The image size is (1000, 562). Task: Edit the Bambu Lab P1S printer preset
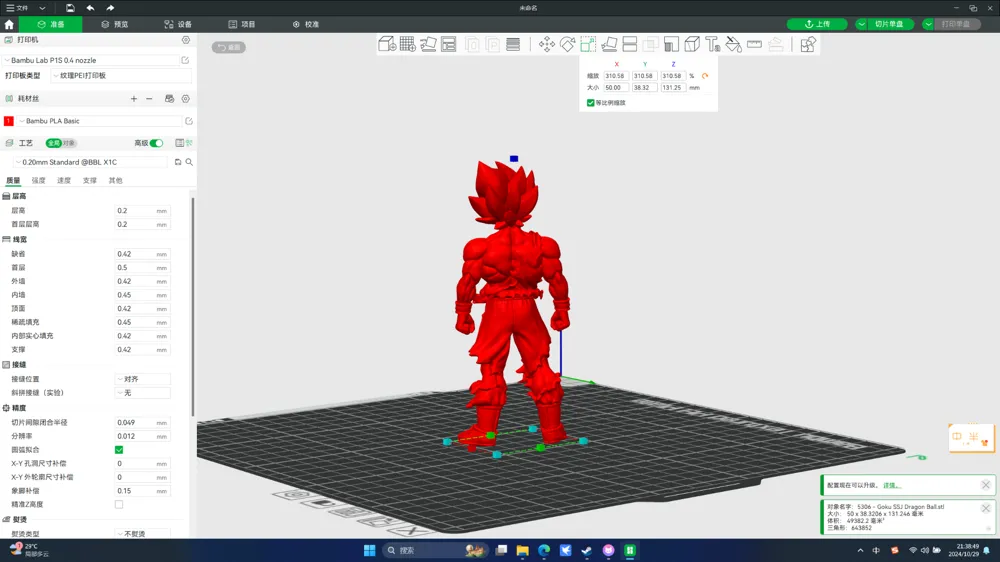185,60
